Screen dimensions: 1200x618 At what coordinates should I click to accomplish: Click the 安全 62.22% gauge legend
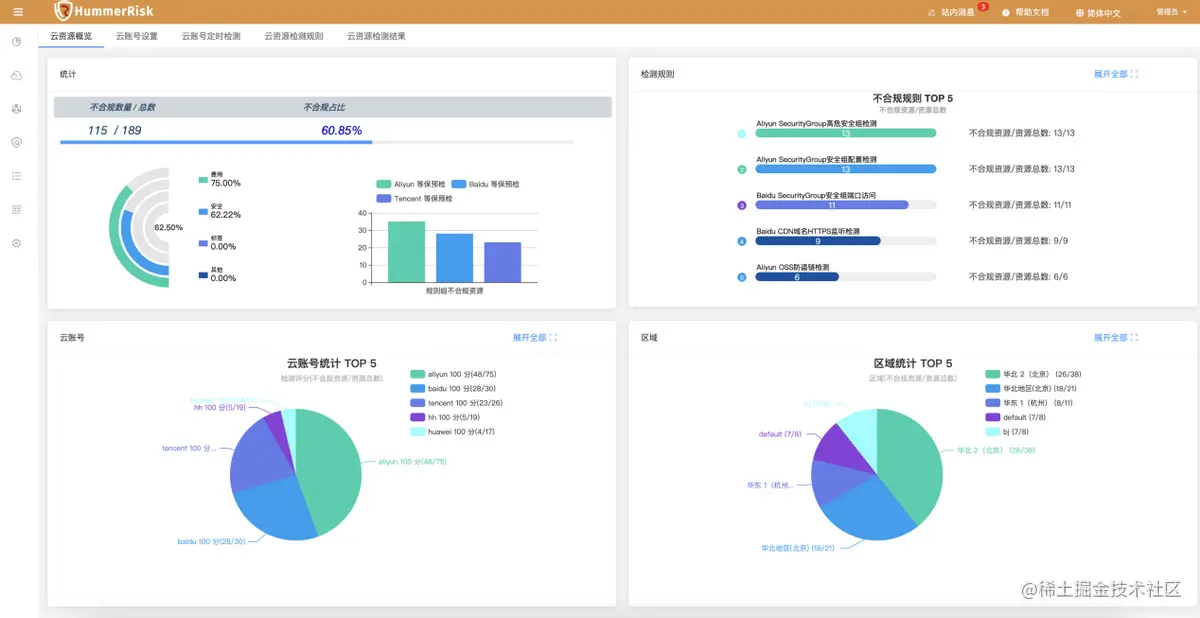[220, 211]
